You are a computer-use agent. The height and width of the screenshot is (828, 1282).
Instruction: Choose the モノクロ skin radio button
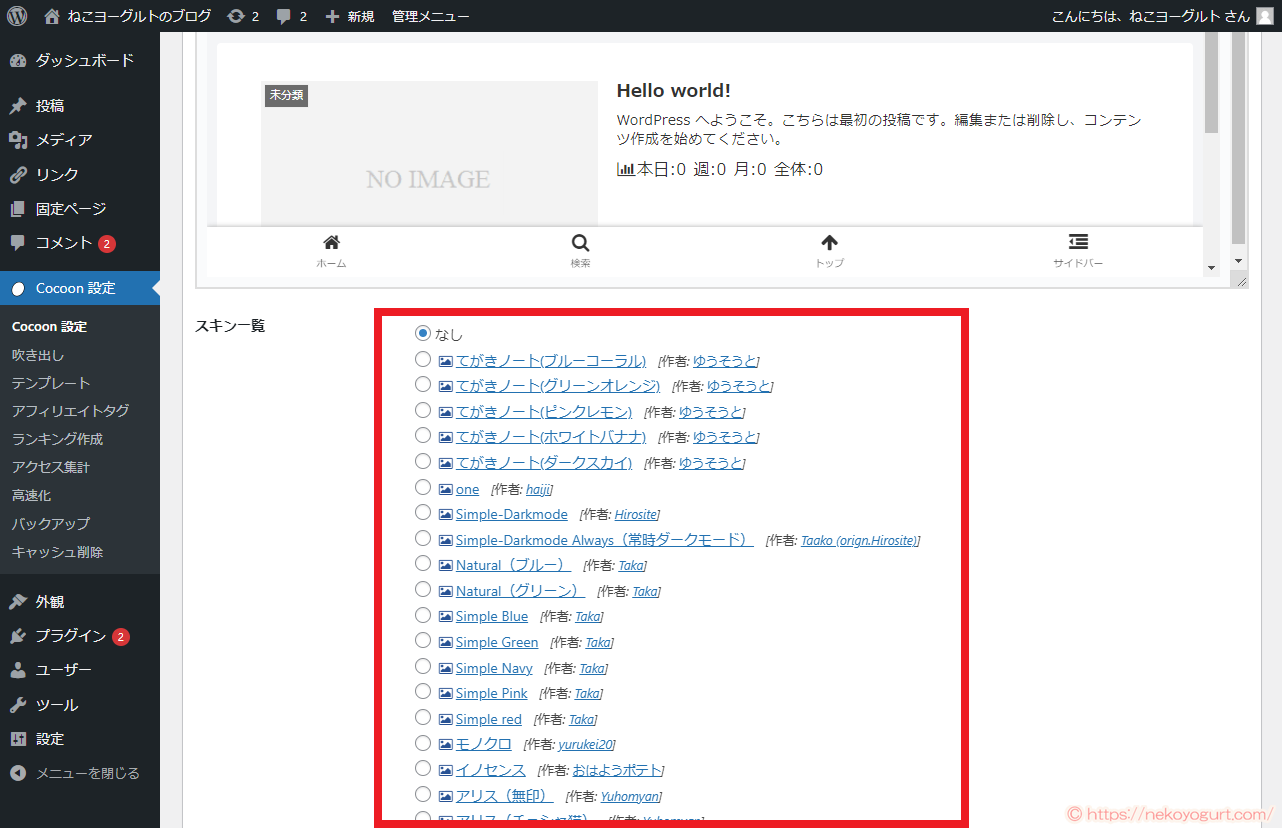coord(423,743)
